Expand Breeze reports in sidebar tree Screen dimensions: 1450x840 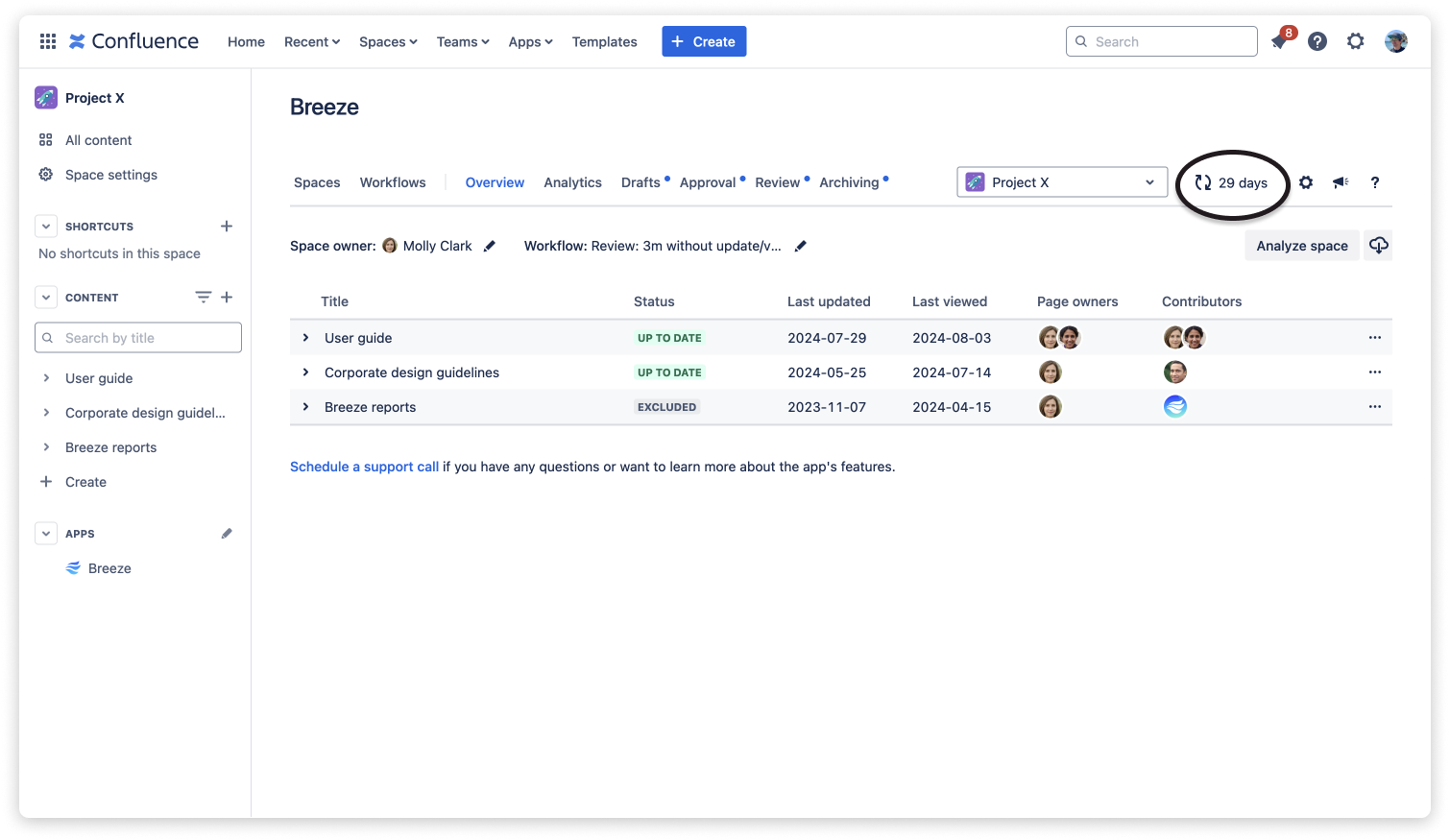coord(46,447)
